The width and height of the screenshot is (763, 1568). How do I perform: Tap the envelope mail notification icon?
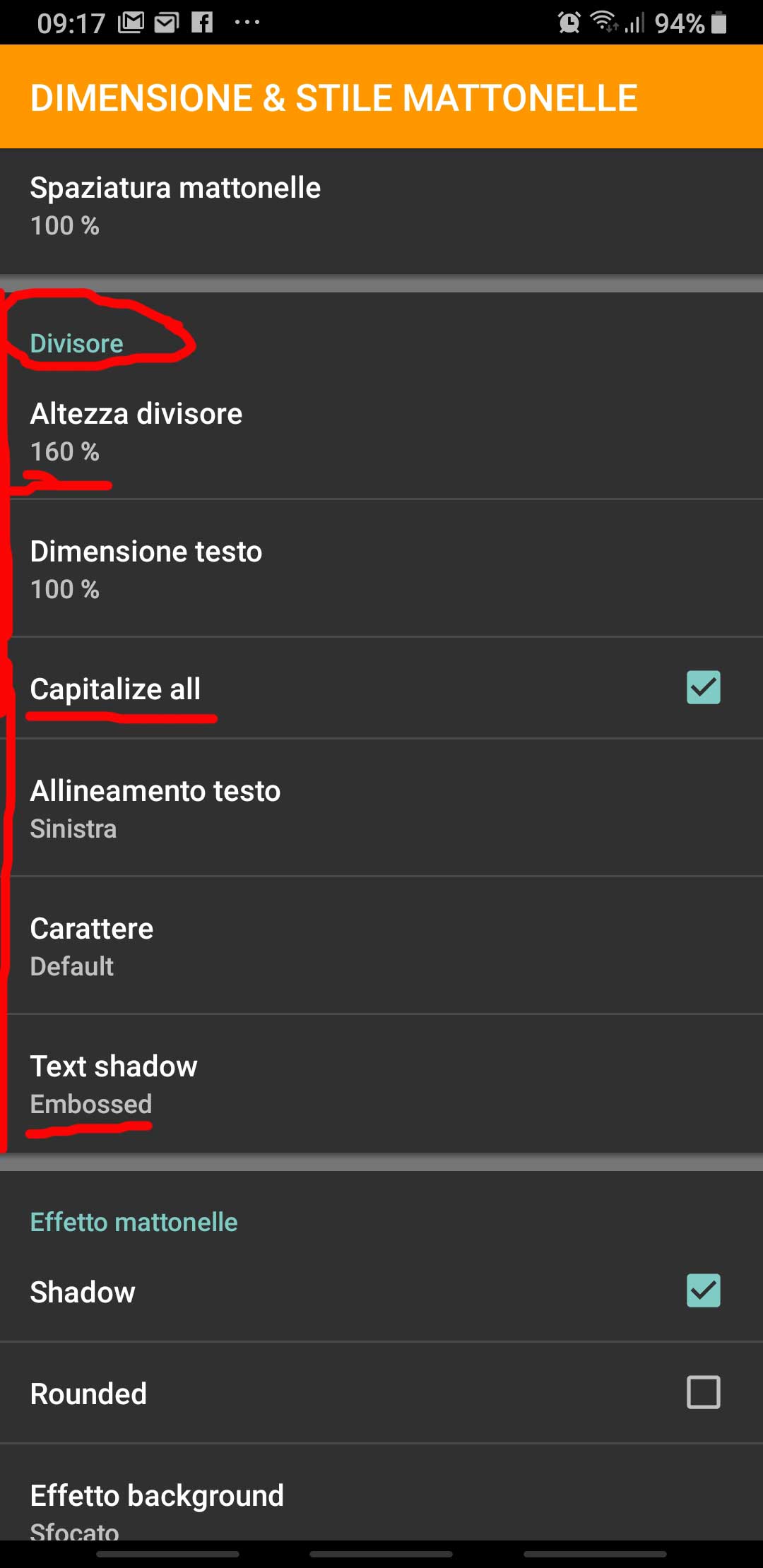tap(167, 23)
